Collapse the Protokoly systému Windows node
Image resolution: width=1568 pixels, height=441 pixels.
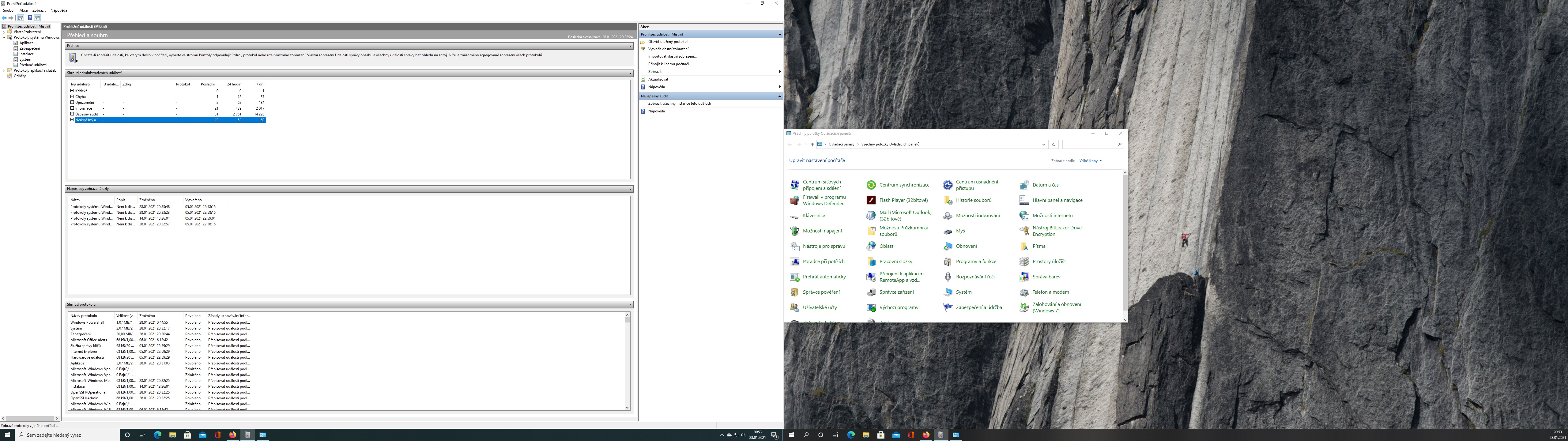[4, 37]
